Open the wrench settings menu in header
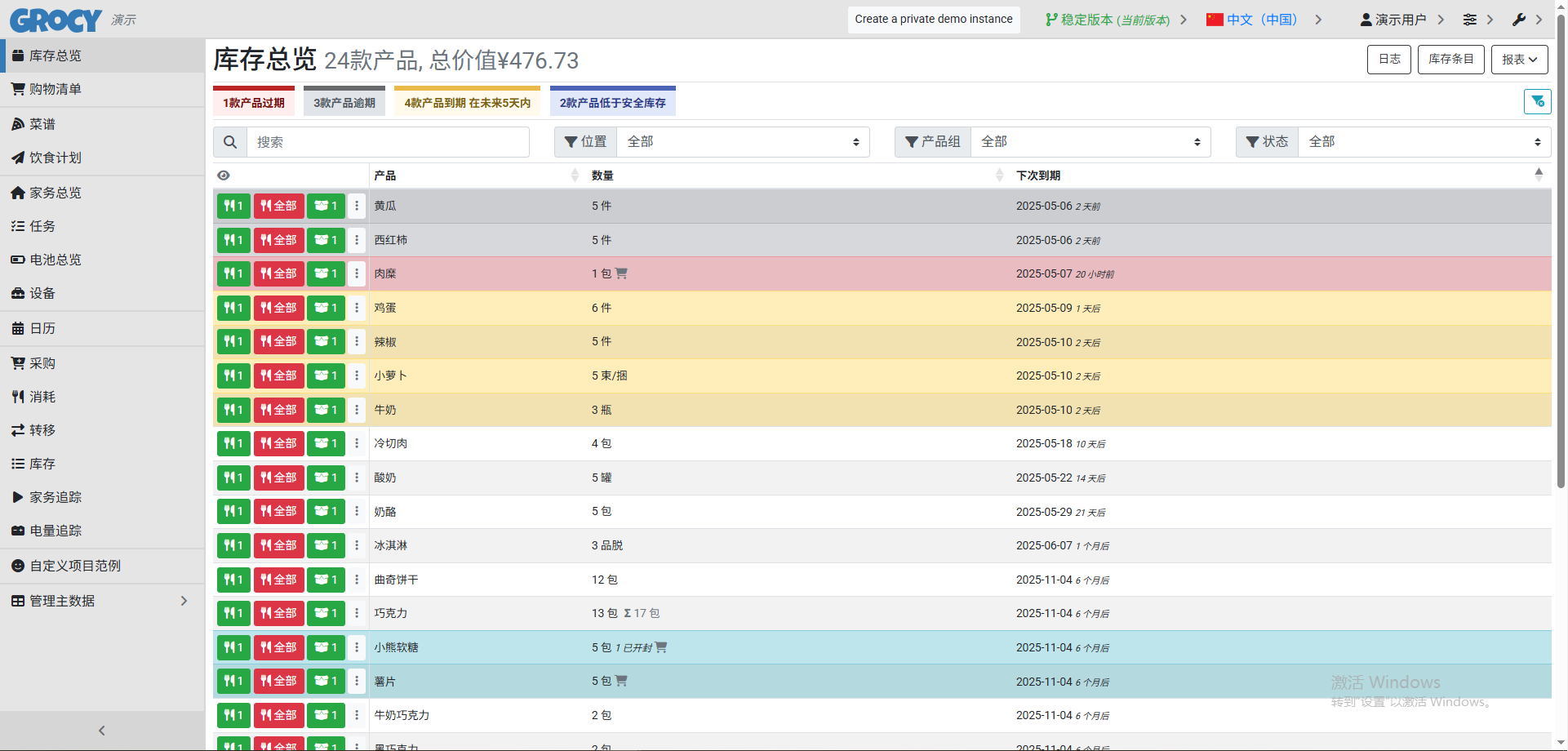This screenshot has height=751, width=1568. click(x=1518, y=20)
